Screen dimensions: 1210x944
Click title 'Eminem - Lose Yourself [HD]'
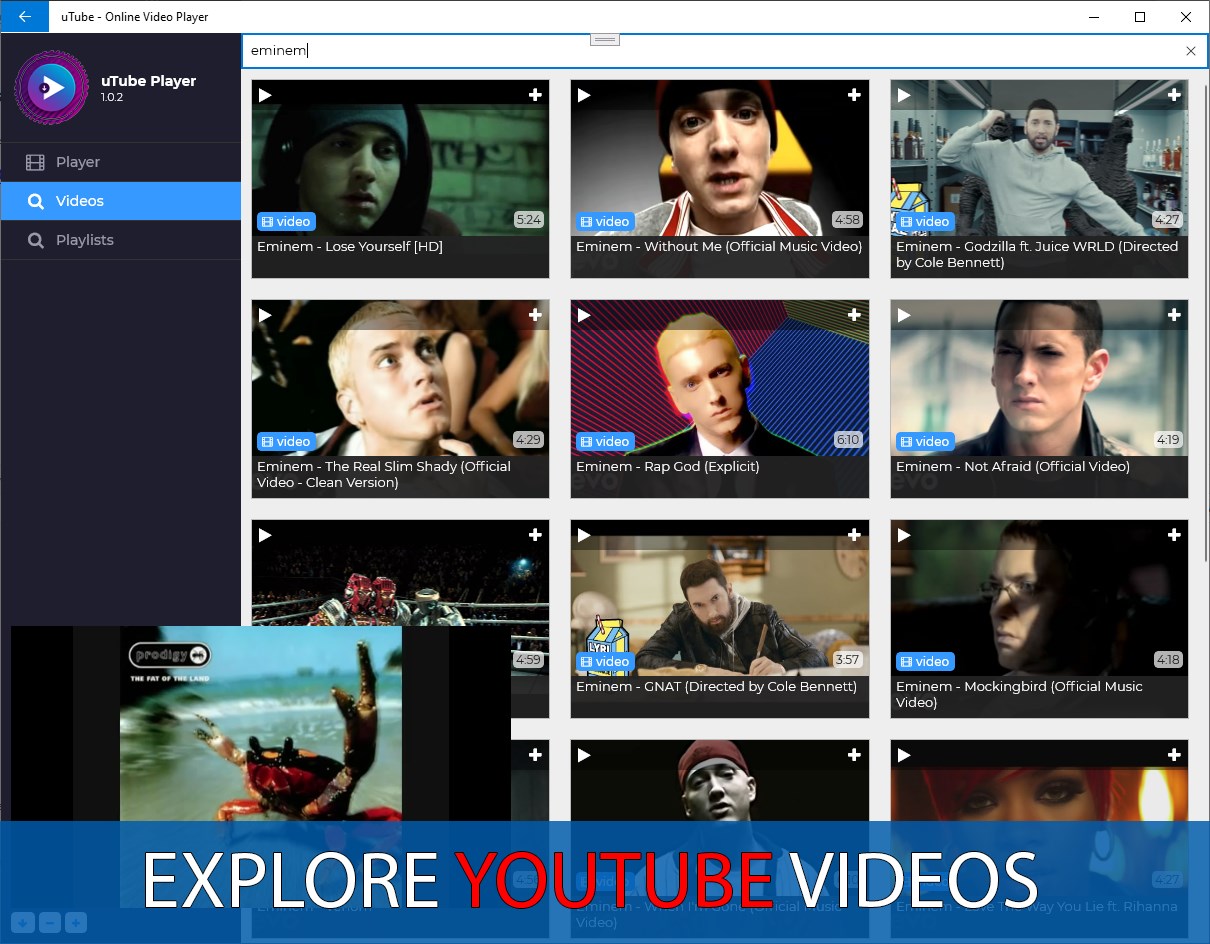[350, 247]
